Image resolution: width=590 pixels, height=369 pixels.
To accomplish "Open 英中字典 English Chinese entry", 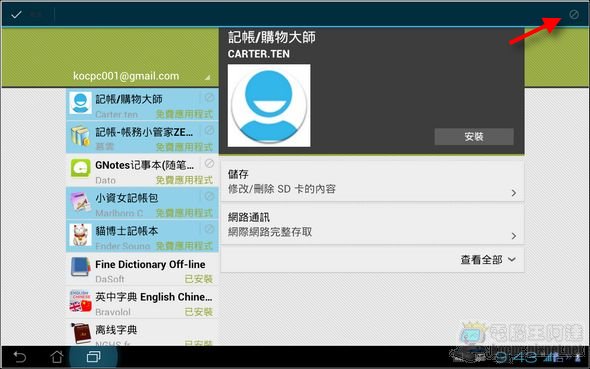I will tap(142, 302).
